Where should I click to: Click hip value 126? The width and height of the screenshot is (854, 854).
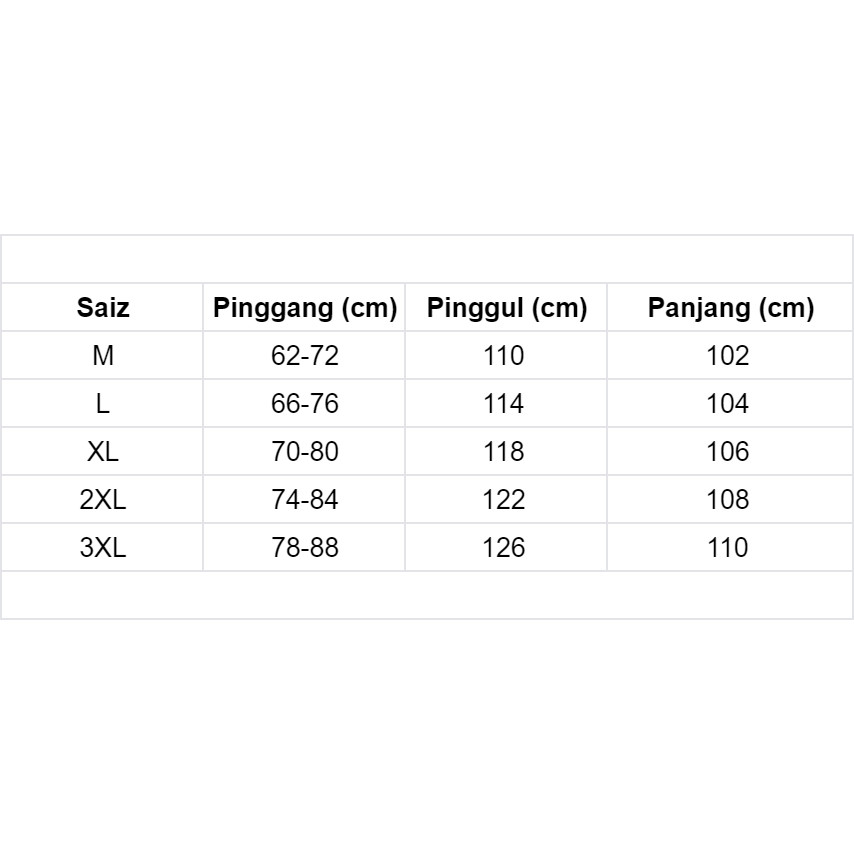coord(503,548)
